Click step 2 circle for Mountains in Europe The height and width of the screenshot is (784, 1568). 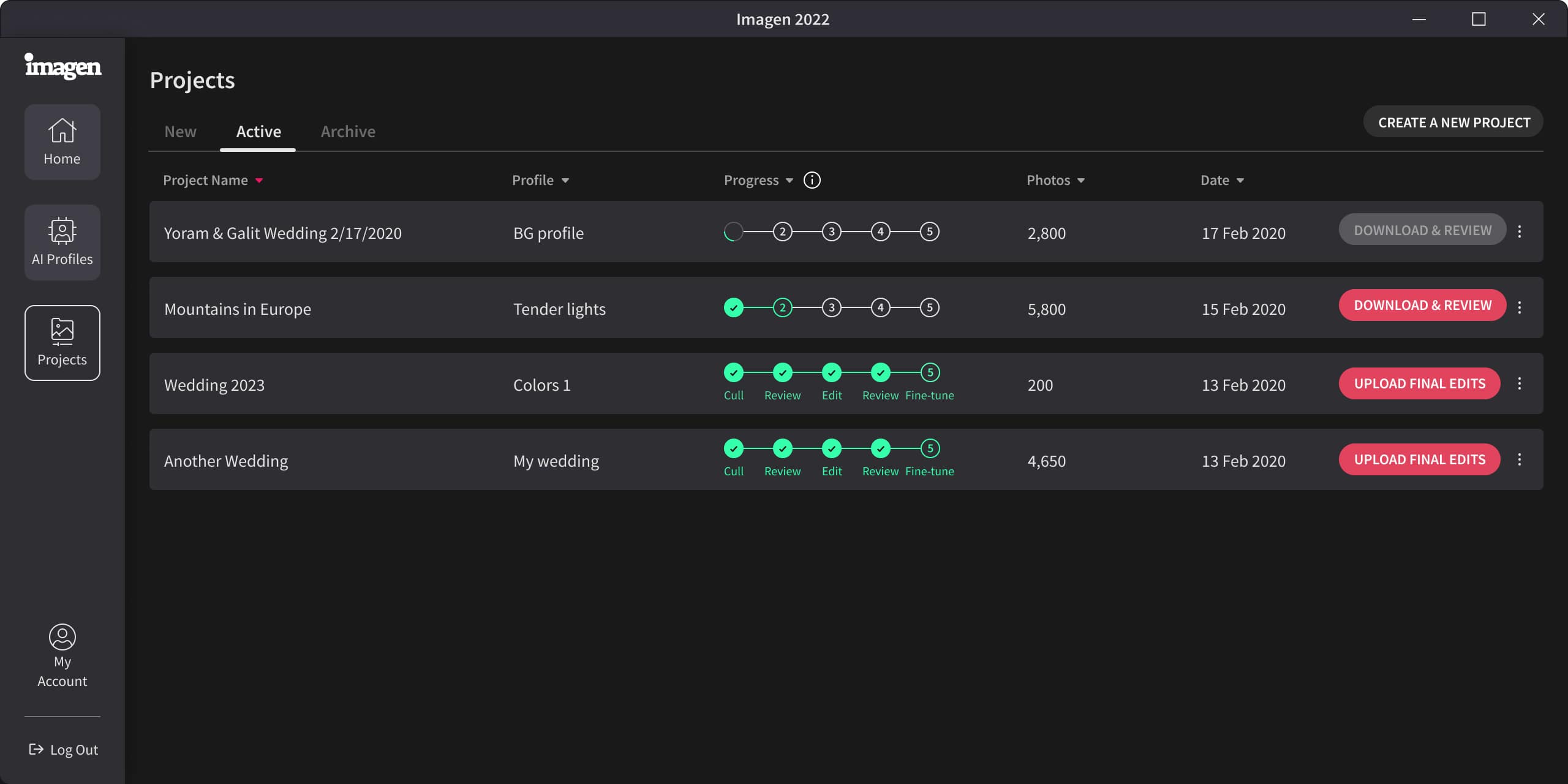point(782,307)
